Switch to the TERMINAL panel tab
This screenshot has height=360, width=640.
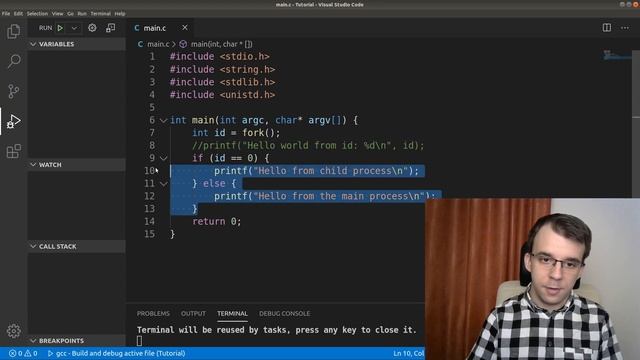(232, 313)
